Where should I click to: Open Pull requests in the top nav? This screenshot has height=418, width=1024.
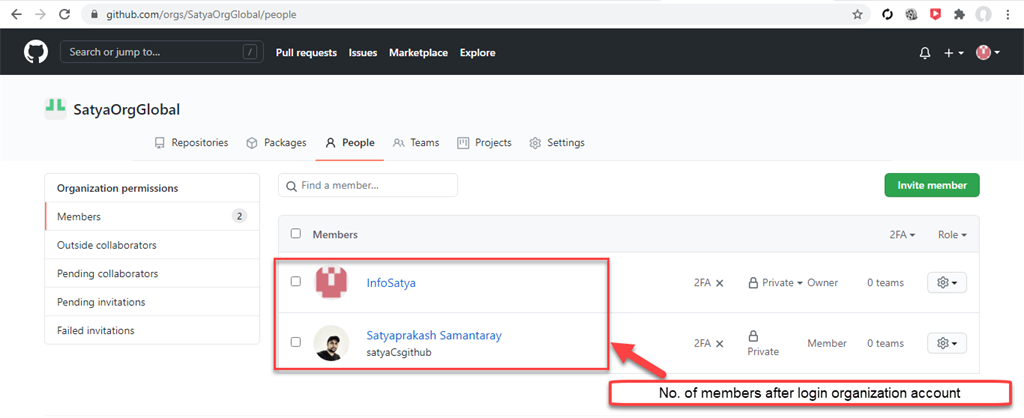(x=306, y=53)
